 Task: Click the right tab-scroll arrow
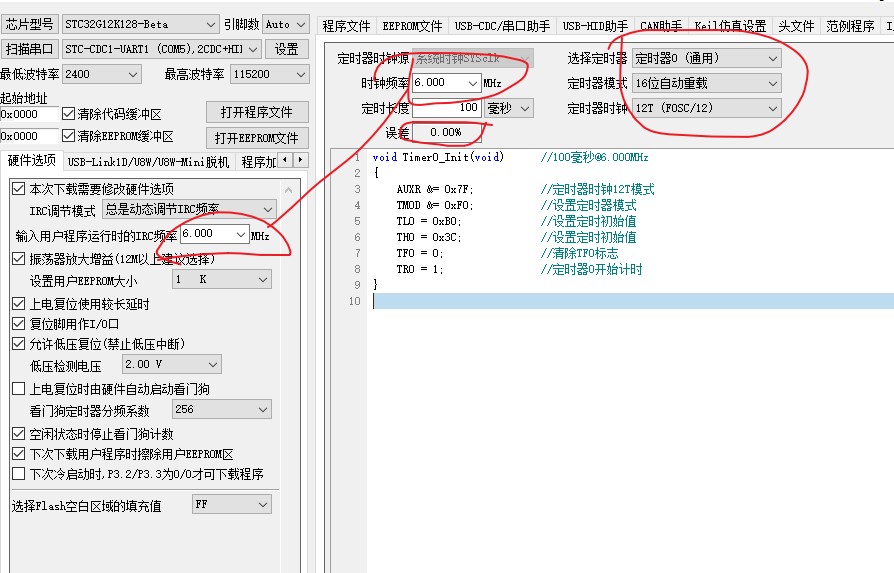pos(301,160)
